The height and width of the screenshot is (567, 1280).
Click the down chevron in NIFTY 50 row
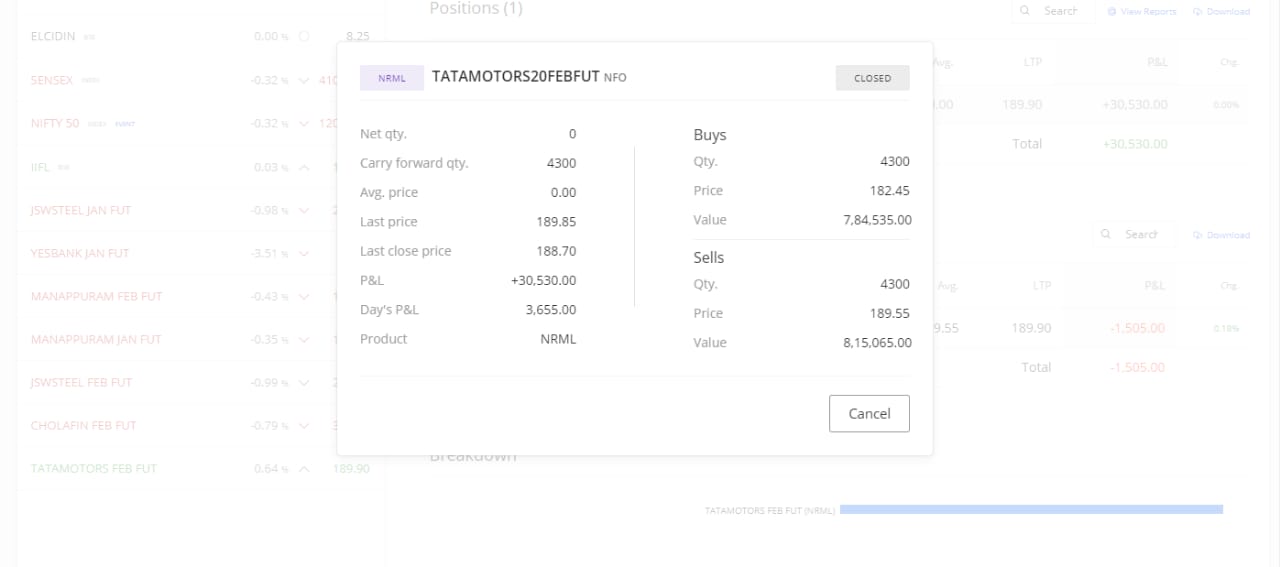(x=304, y=123)
